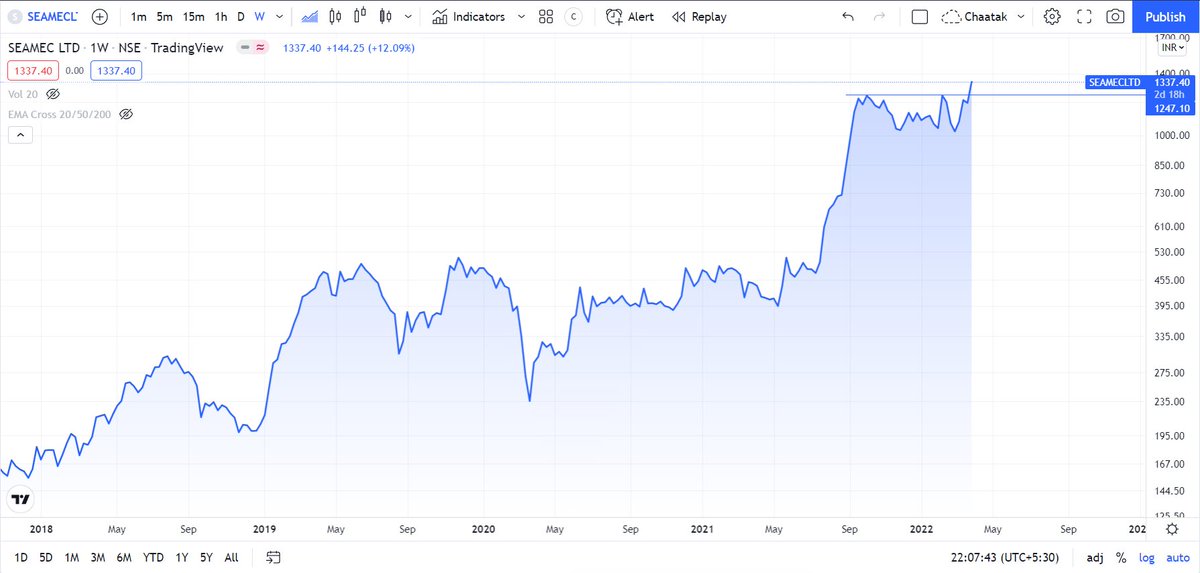Screen dimensions: 1200x573
Task: Open timezone menu 22:07:43 (UTC+5:30)
Action: [1006, 557]
